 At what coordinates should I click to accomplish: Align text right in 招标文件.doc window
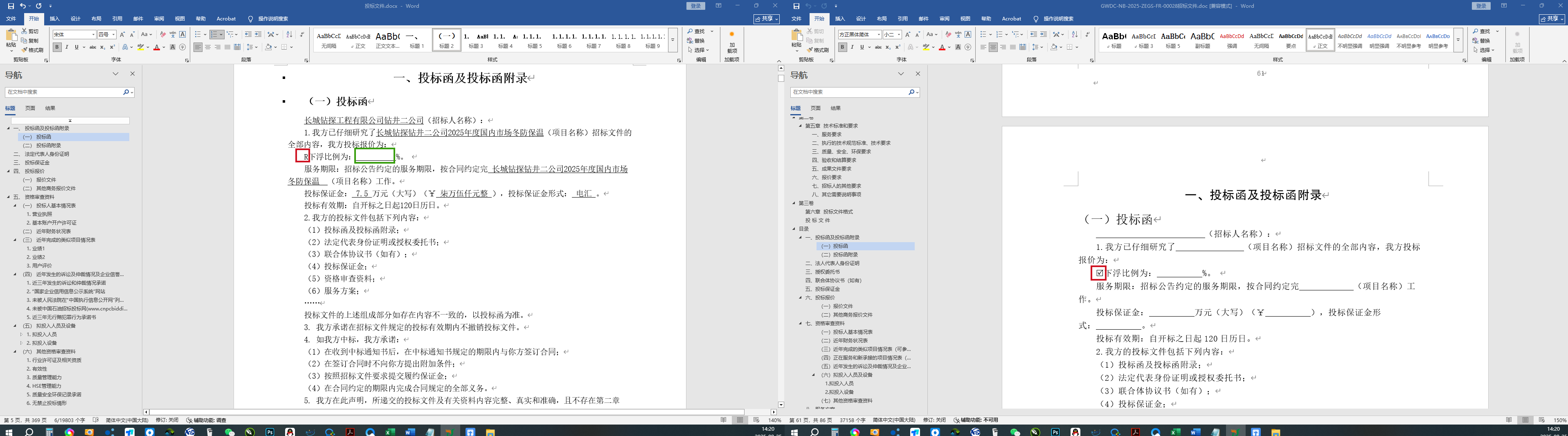coord(1003,47)
